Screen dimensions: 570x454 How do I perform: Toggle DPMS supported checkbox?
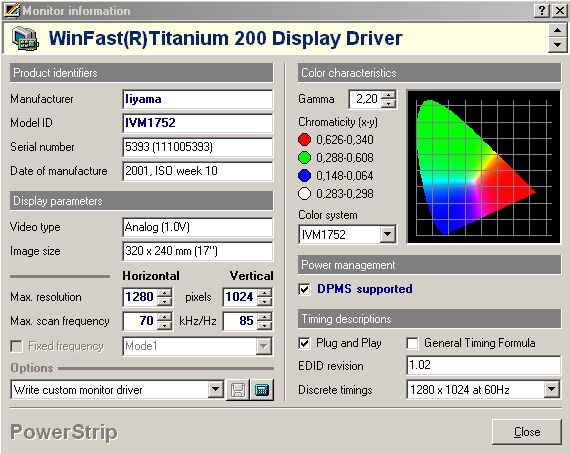click(x=304, y=289)
